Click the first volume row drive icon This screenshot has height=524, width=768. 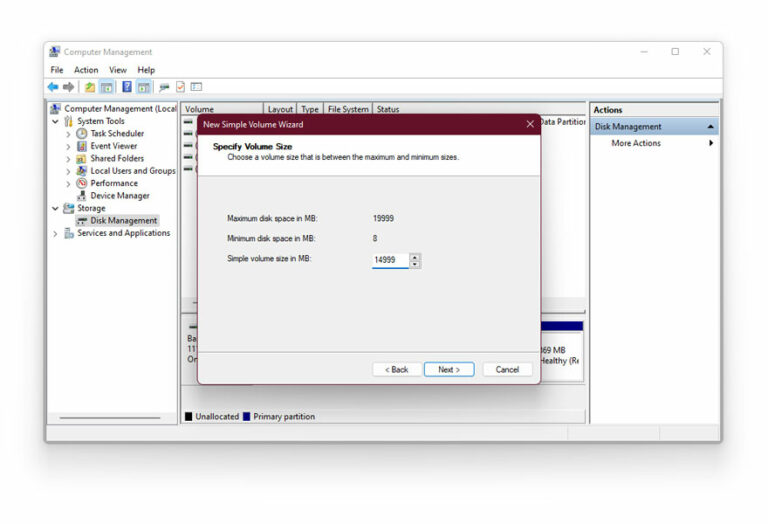(x=188, y=121)
